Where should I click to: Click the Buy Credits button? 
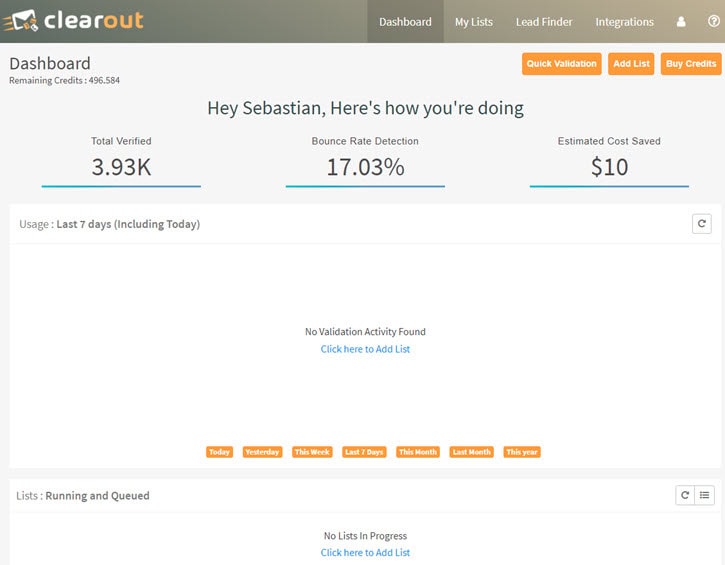pyautogui.click(x=691, y=64)
